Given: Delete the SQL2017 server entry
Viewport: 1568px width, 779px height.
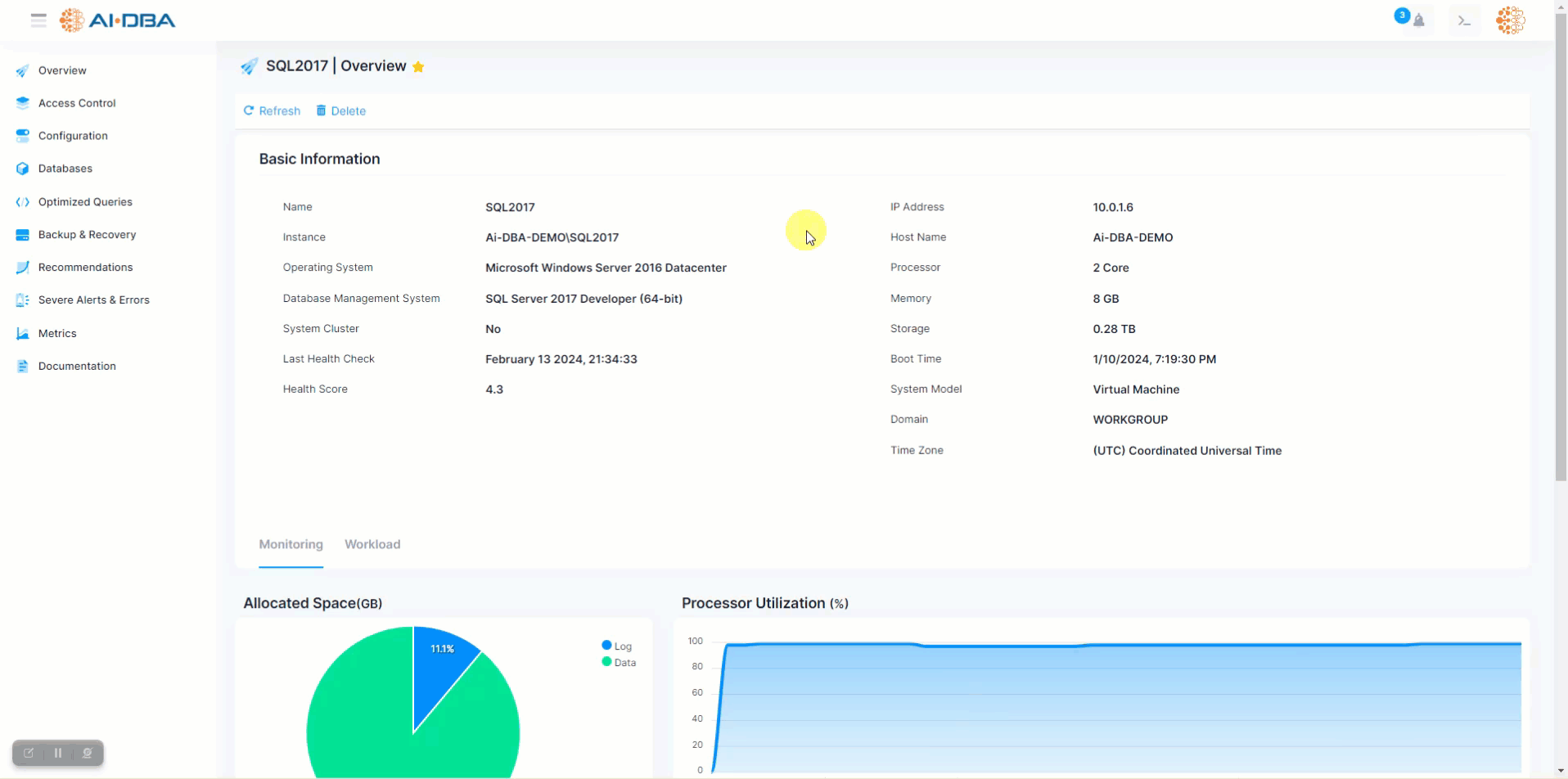Looking at the screenshot, I should [x=340, y=110].
